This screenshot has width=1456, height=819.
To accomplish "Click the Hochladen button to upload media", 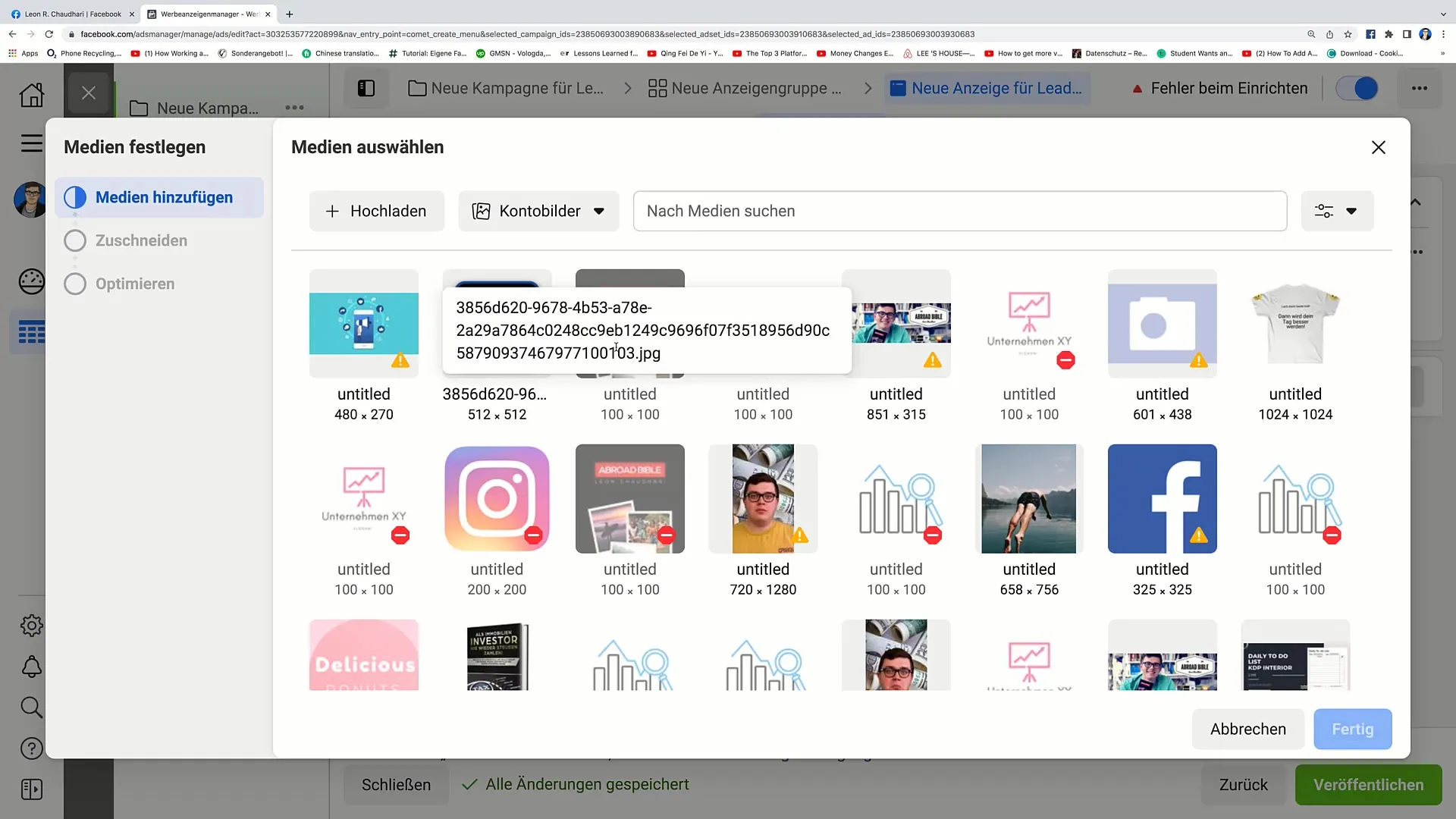I will [x=375, y=210].
